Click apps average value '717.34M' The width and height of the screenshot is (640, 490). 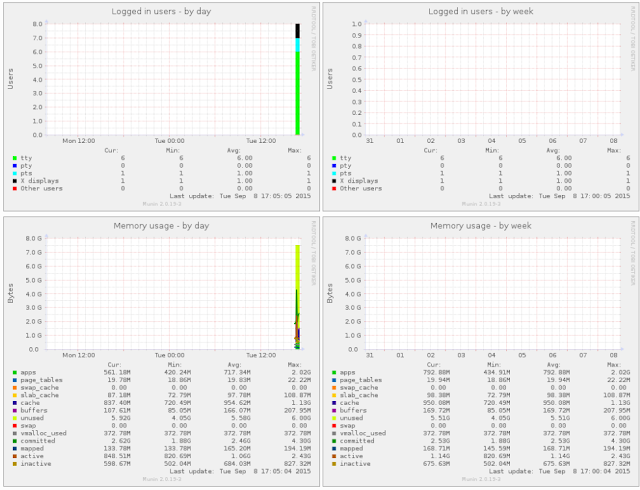coord(237,372)
